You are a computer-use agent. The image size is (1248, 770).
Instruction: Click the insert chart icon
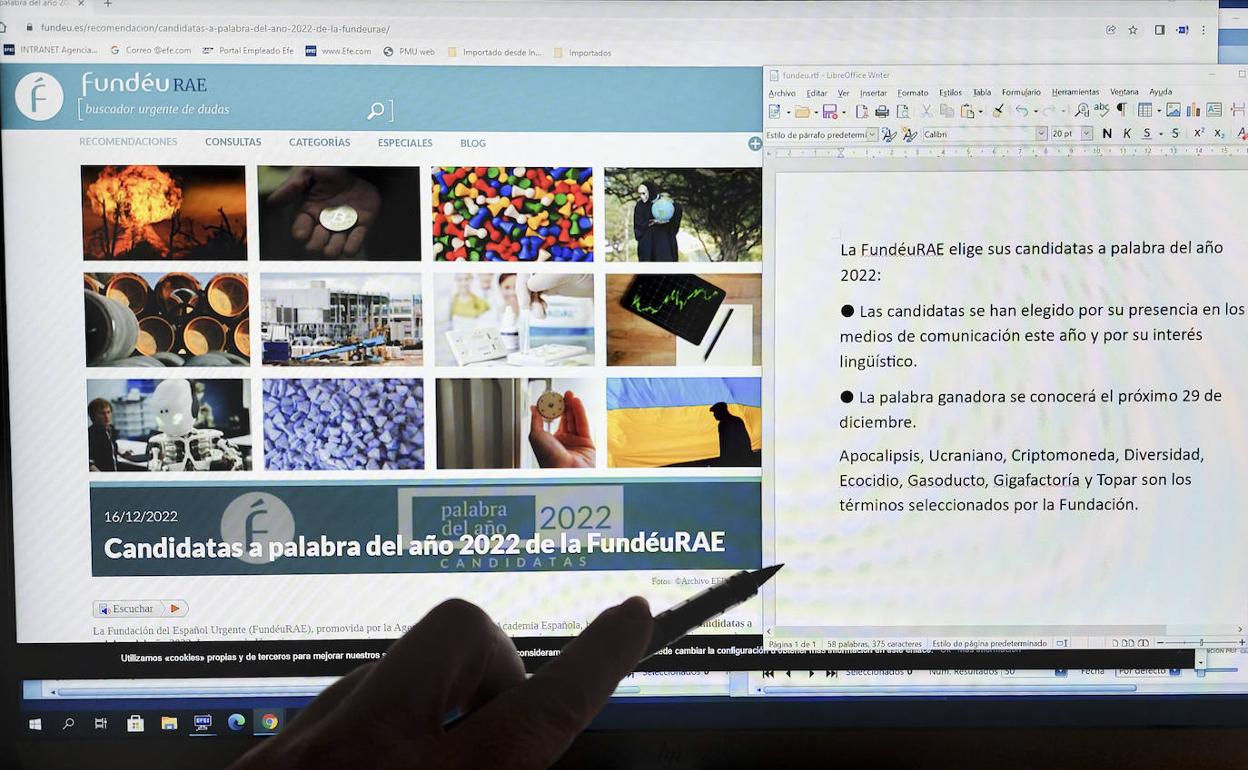(x=1193, y=110)
